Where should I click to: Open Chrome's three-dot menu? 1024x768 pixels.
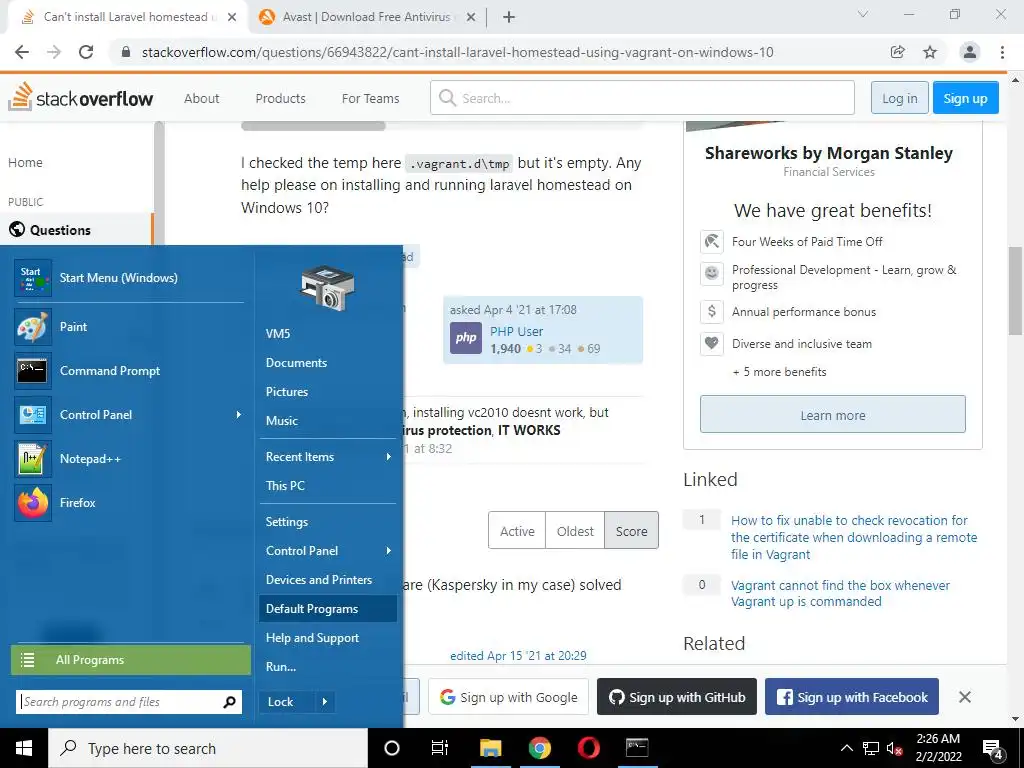tap(1002, 52)
